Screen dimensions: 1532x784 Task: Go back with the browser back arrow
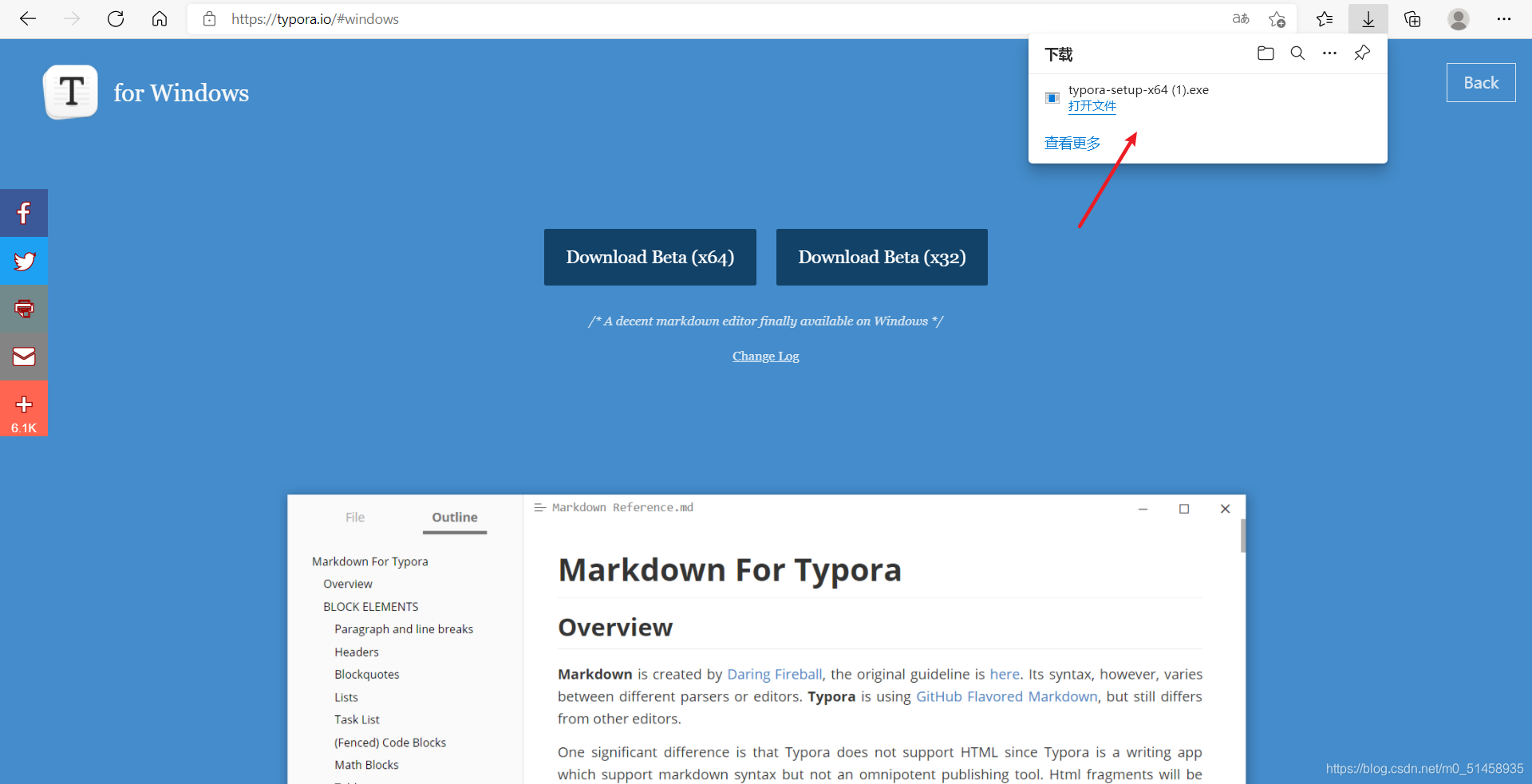pos(28,18)
